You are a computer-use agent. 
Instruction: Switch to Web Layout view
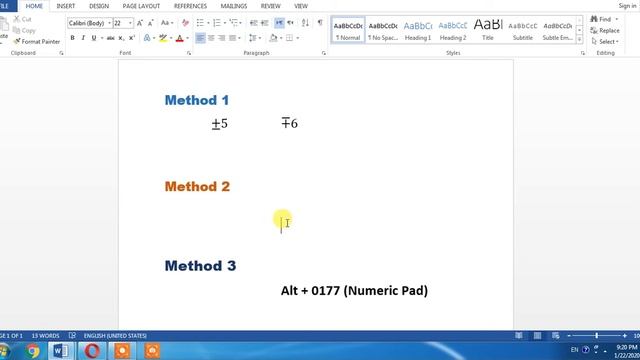click(556, 336)
